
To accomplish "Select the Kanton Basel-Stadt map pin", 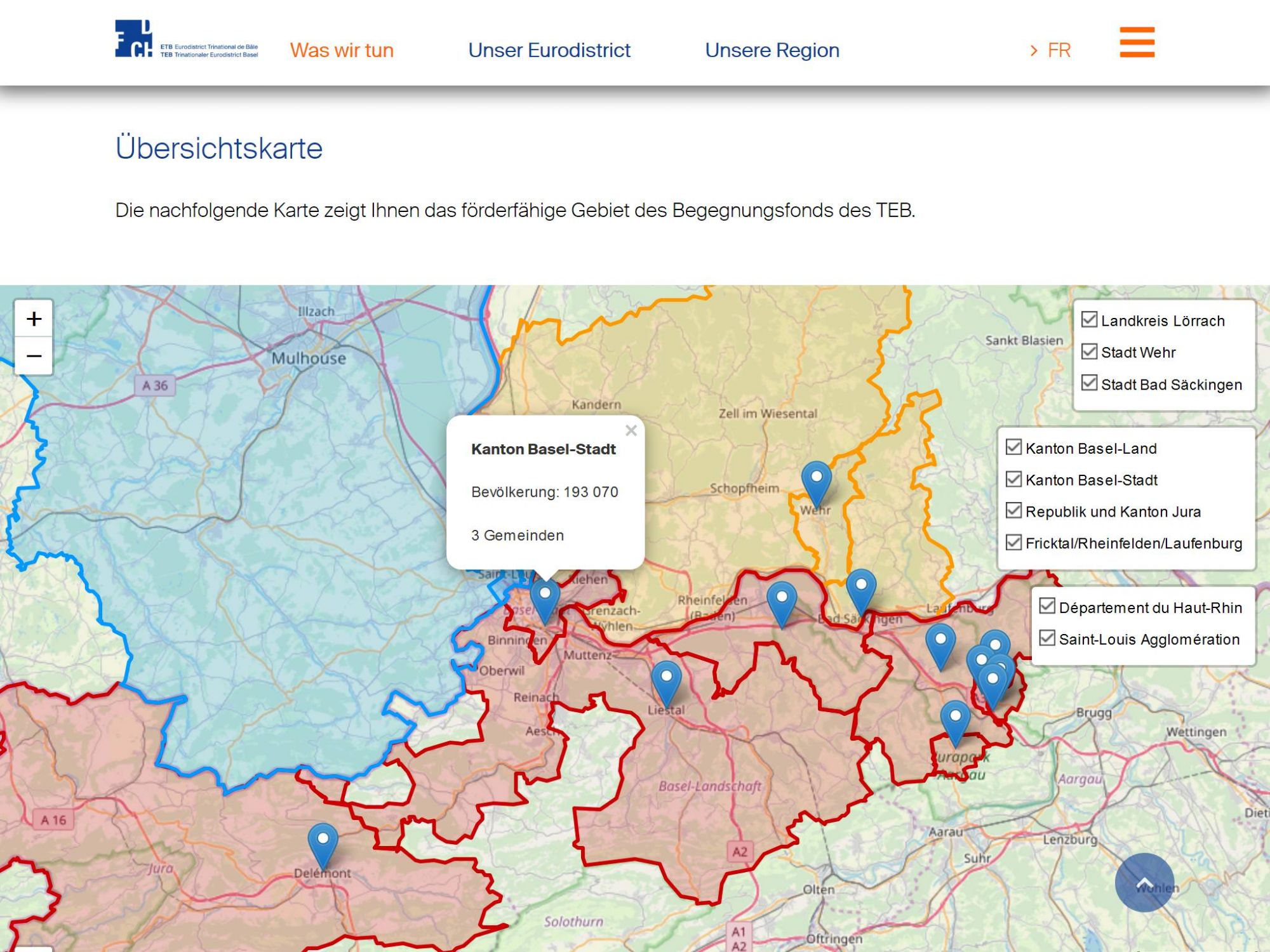I will click(545, 600).
